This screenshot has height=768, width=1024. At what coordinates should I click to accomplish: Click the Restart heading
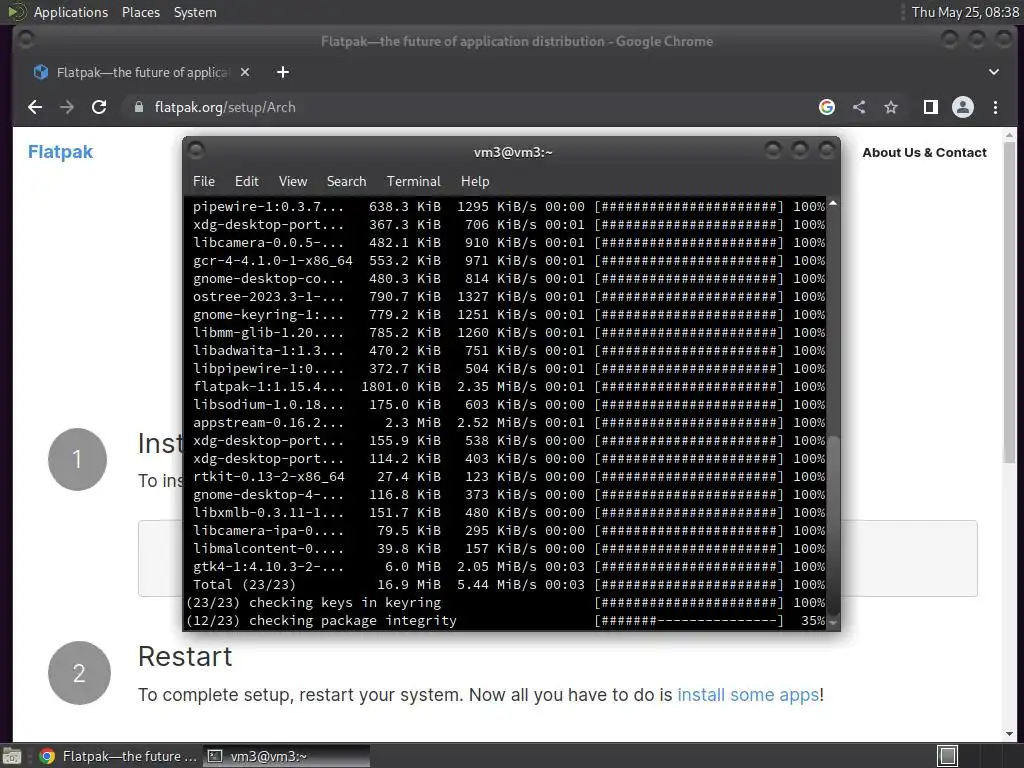click(185, 656)
